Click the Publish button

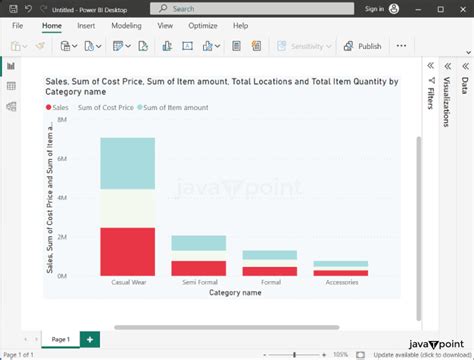pos(363,46)
